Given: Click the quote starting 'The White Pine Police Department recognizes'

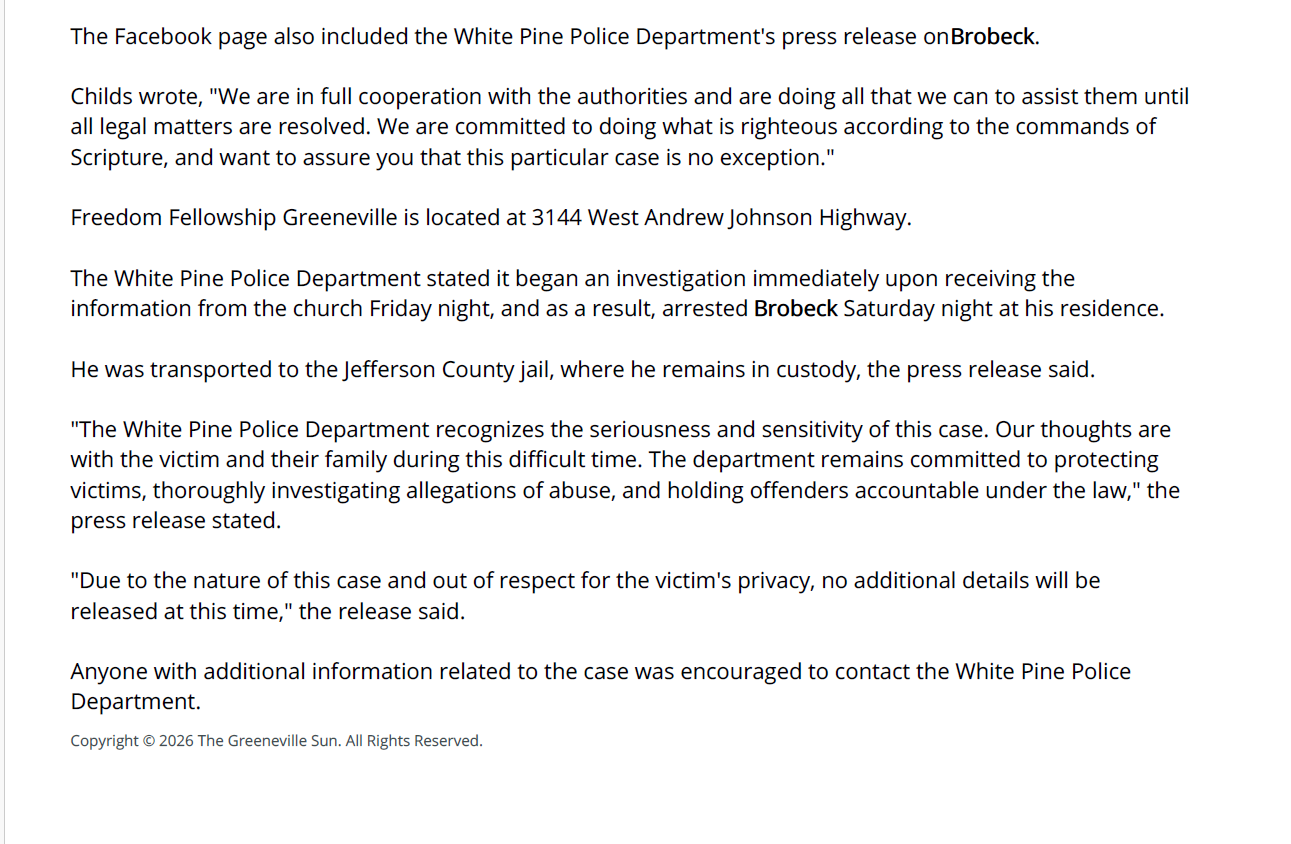Looking at the screenshot, I should [625, 475].
